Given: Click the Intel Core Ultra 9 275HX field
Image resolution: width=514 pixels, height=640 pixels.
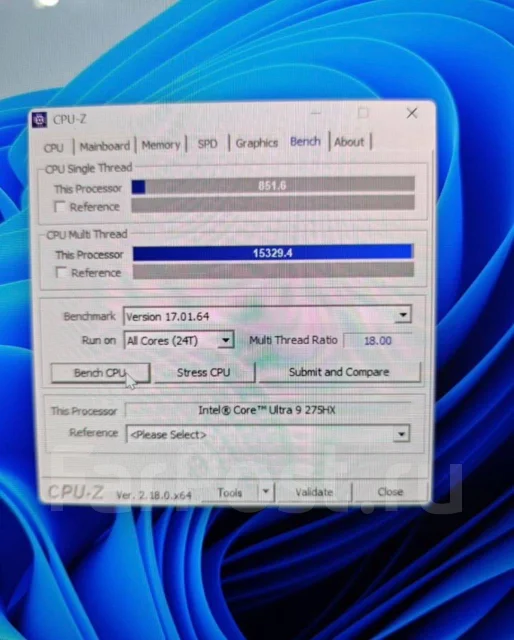Looking at the screenshot, I should pyautogui.click(x=267, y=410).
